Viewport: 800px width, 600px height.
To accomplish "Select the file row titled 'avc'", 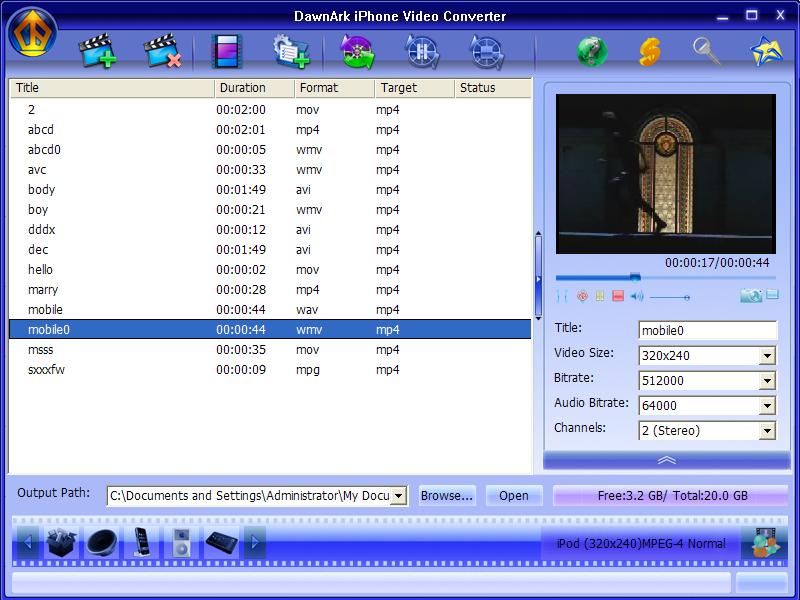I will click(270, 169).
